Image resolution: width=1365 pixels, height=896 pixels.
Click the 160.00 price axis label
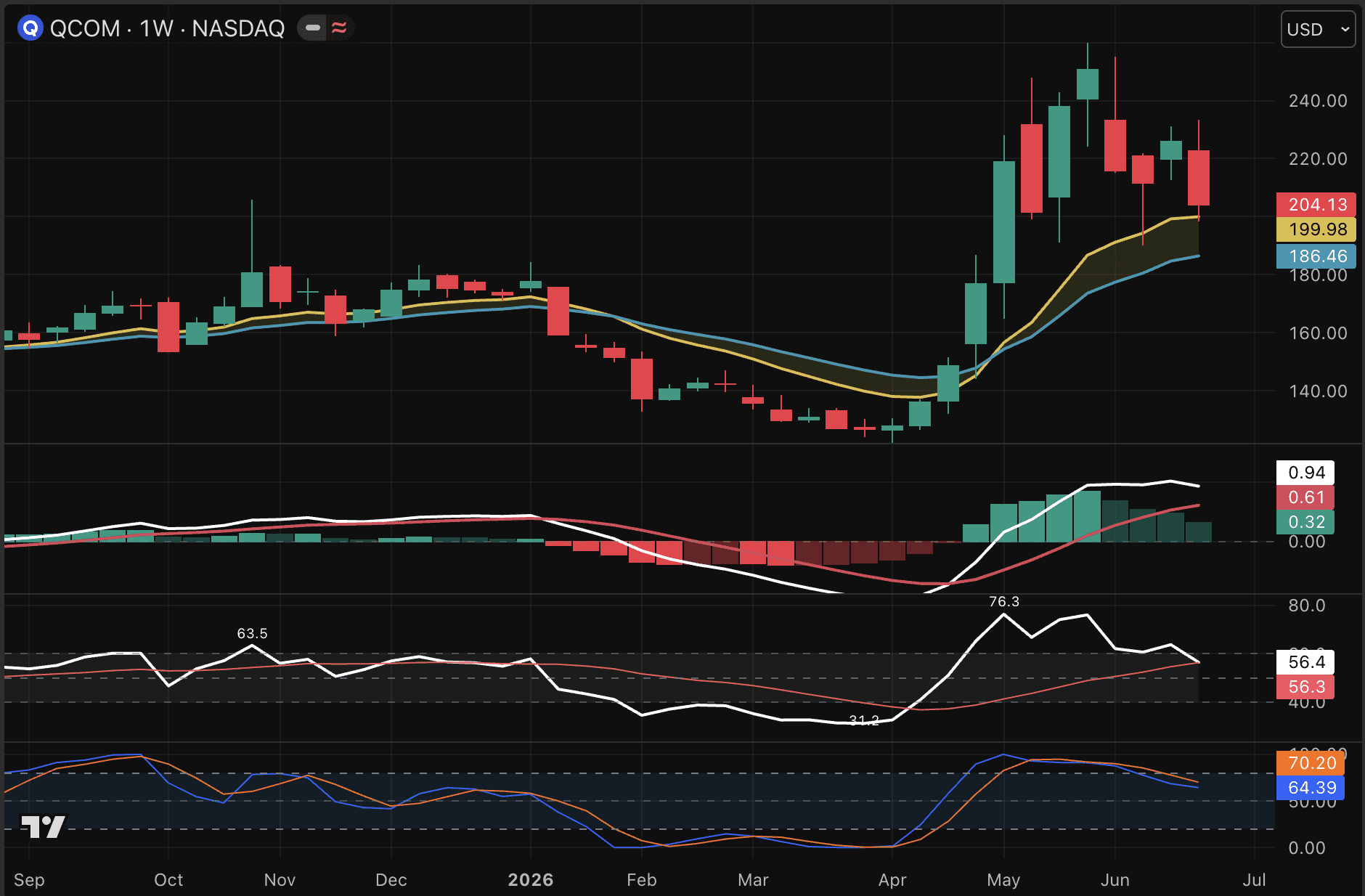click(1318, 333)
